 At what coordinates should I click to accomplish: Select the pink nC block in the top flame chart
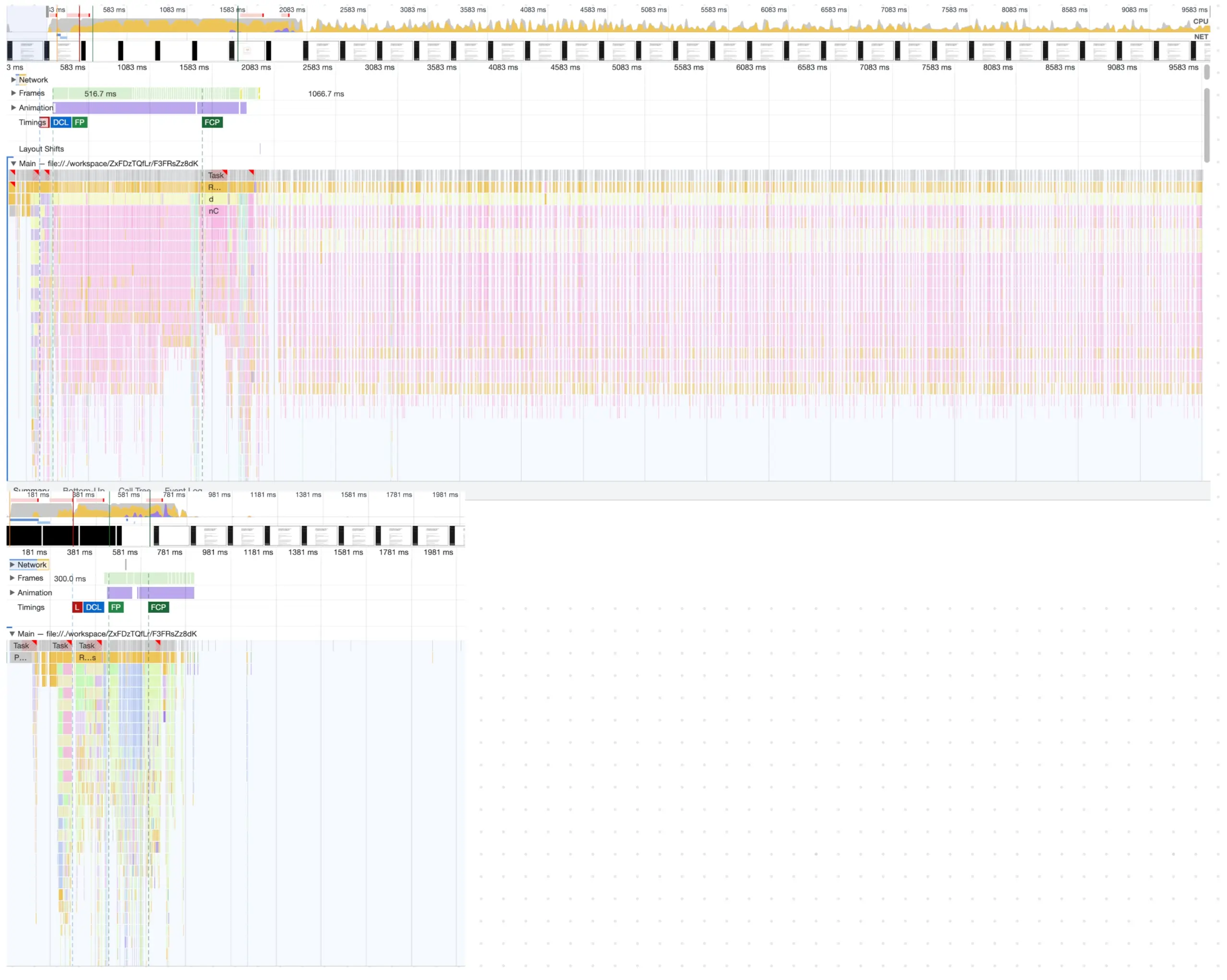215,211
